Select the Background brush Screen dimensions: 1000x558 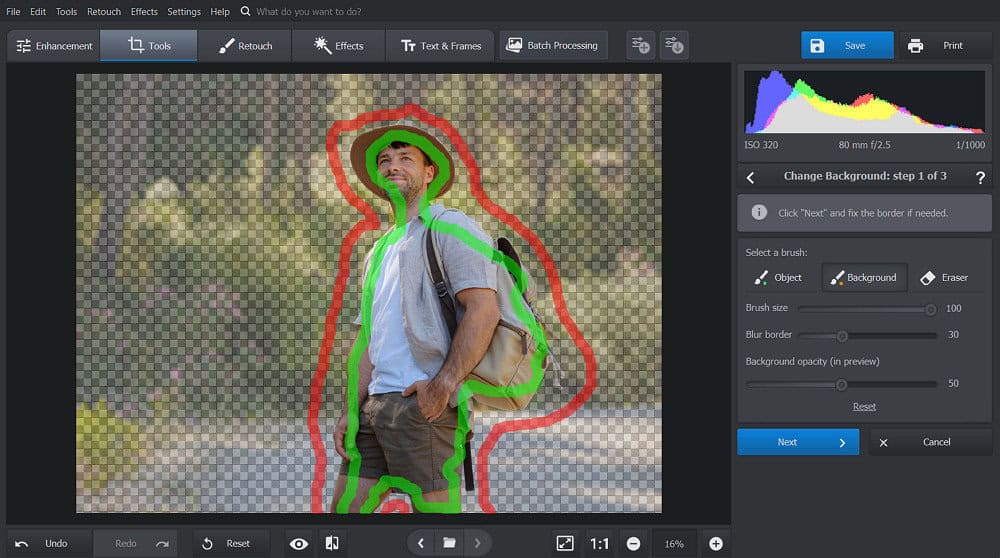(x=864, y=277)
